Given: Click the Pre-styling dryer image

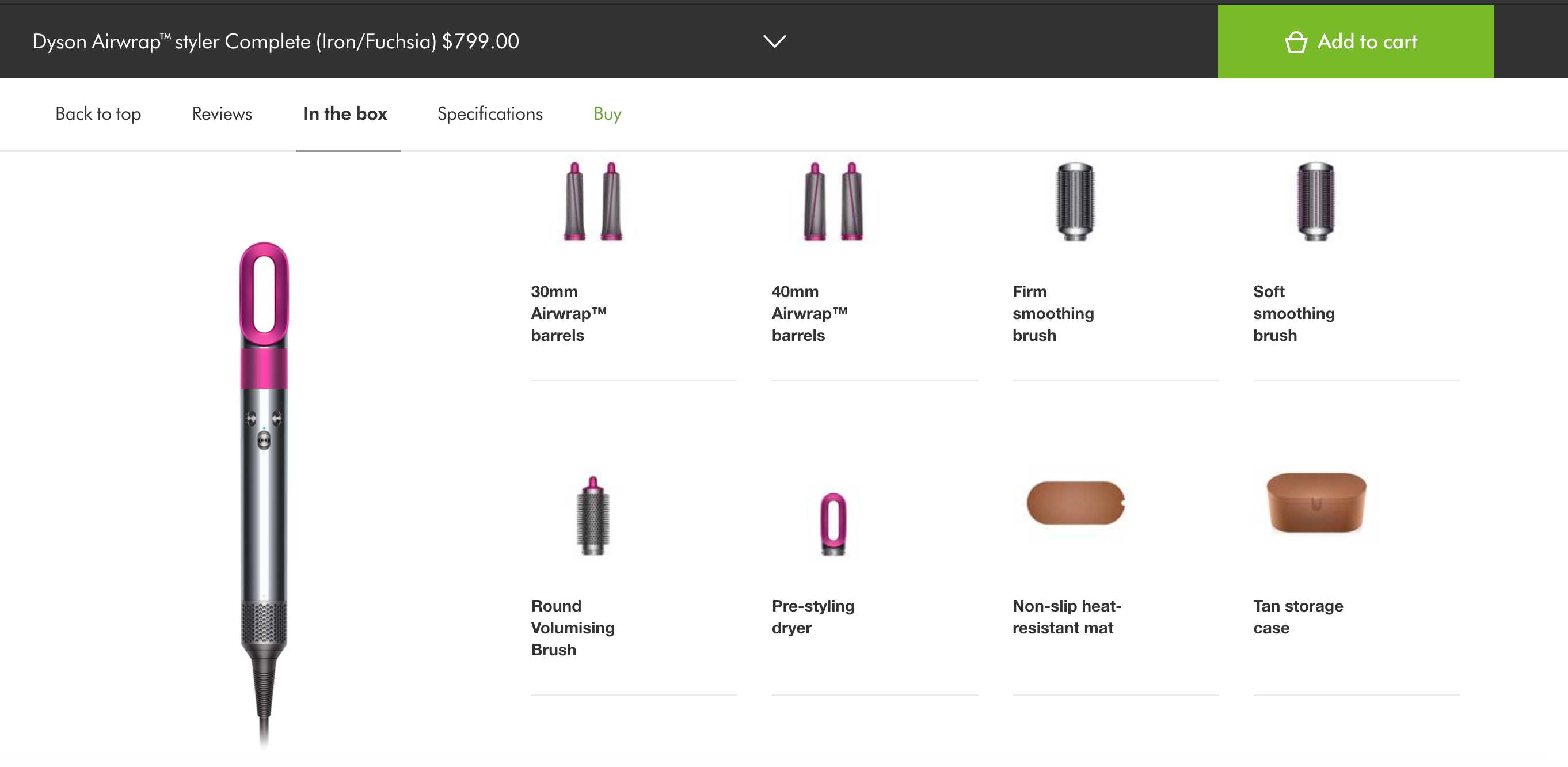Looking at the screenshot, I should (x=834, y=523).
